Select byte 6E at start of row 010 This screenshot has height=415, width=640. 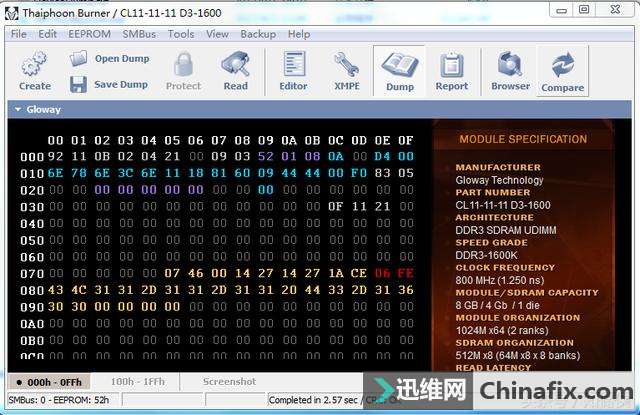pos(56,173)
